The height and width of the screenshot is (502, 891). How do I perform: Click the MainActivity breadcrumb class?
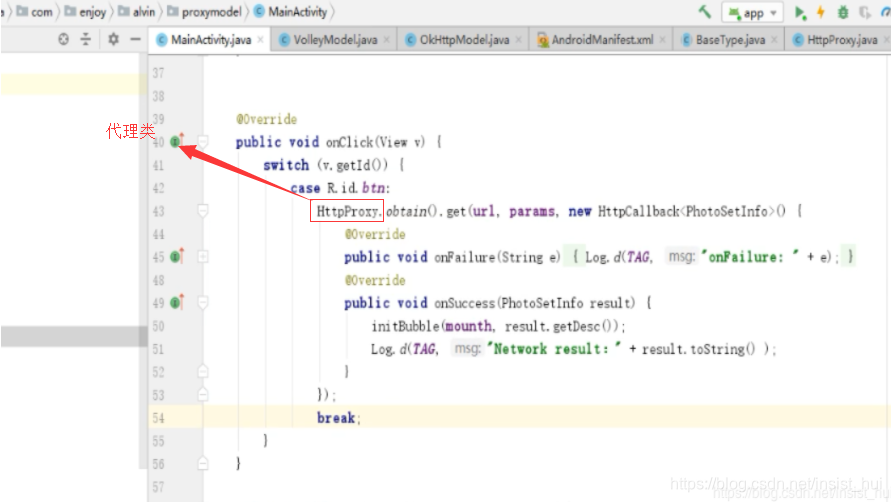pos(290,12)
